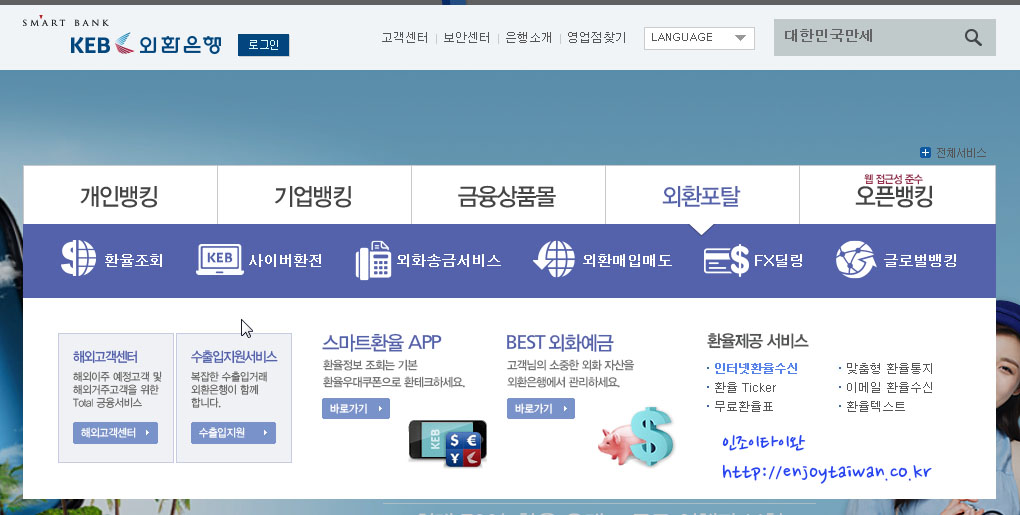Open 무료환율표 link

pyautogui.click(x=744, y=406)
